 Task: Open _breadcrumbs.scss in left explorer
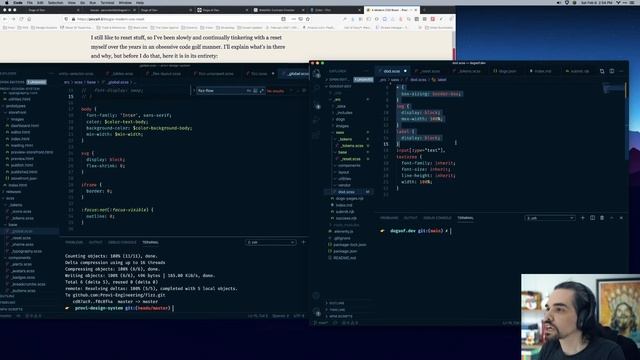[x=28, y=284]
